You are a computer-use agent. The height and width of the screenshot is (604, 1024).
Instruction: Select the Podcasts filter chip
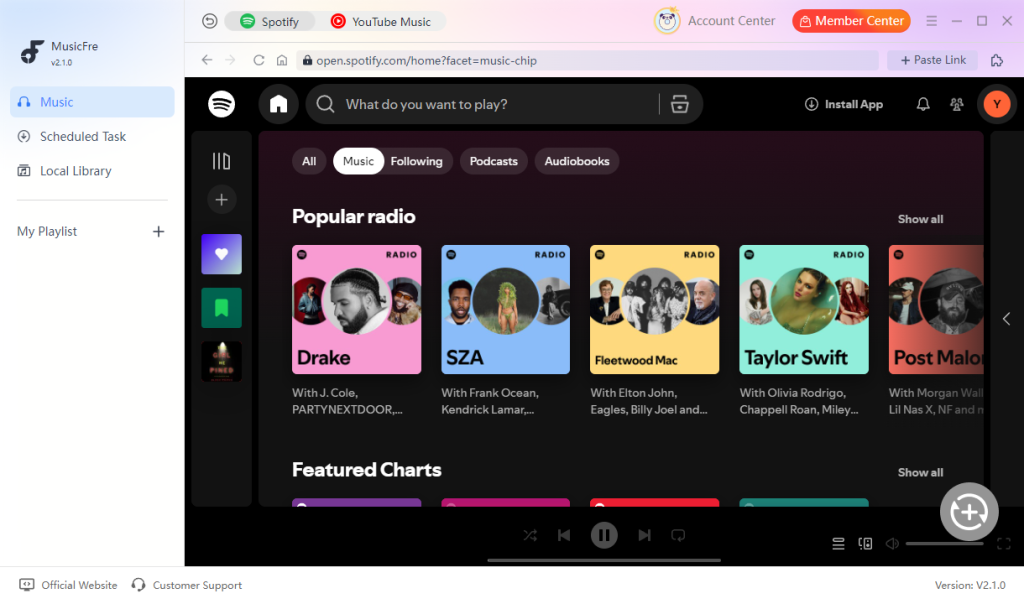[x=493, y=161]
